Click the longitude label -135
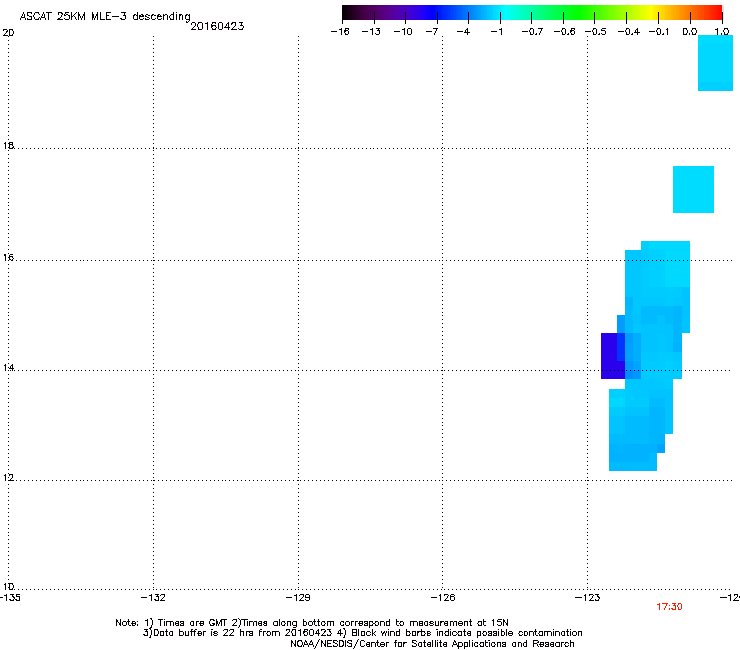Image resolution: width=740 pixels, height=650 pixels. point(10,598)
